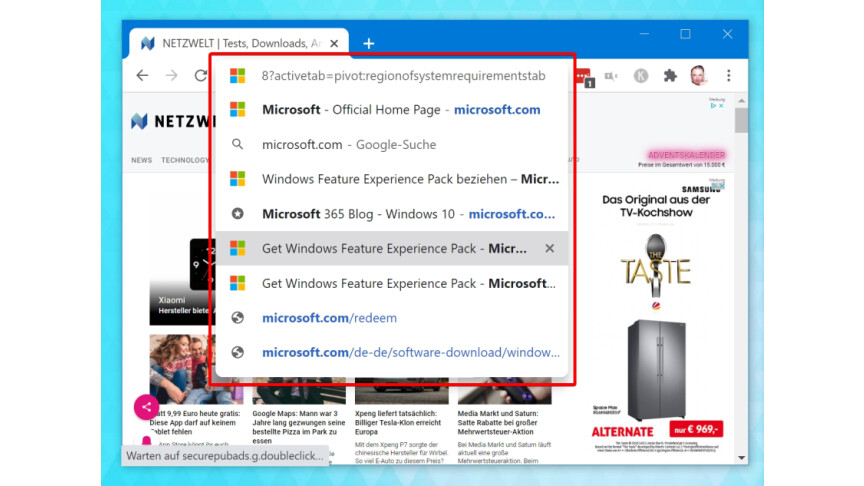Select the NETZWELT browser tab
Viewport: 864px width, 486px height.
coord(239,44)
